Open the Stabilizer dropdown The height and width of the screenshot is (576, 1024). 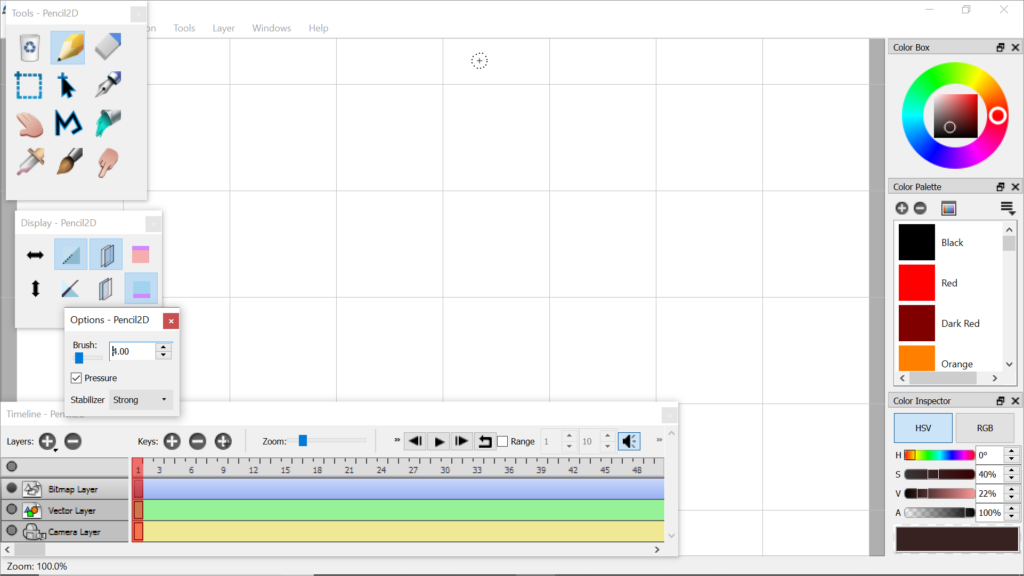pyautogui.click(x=140, y=399)
